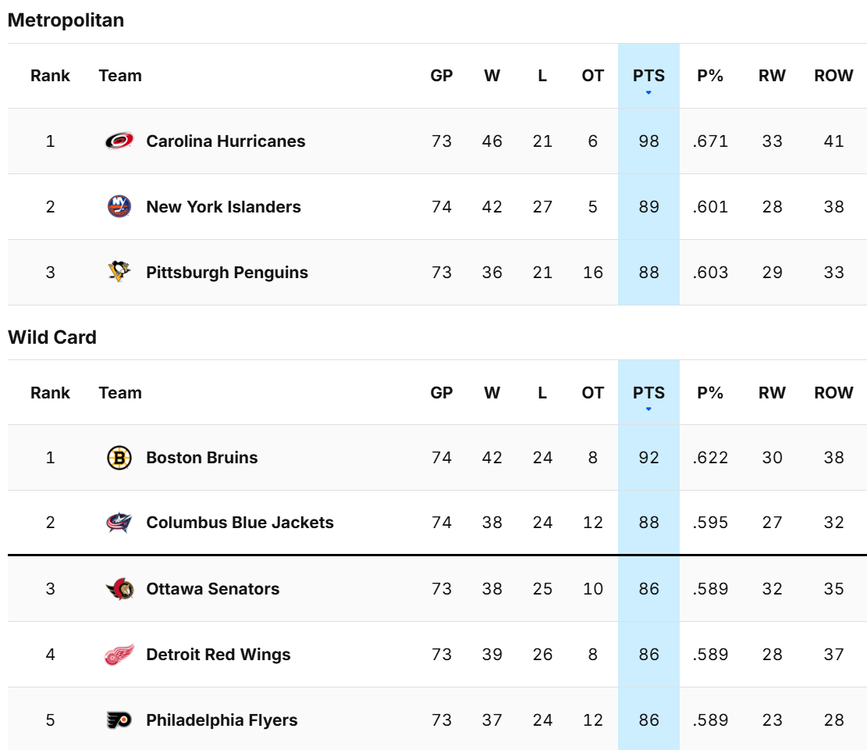Sort Metropolitan table by RW column
This screenshot has width=867, height=750.
pyautogui.click(x=772, y=76)
